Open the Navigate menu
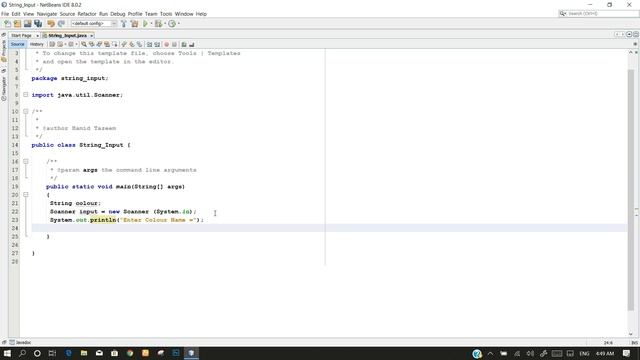Viewport: 640px width, 360px height. pyautogui.click(x=47, y=14)
